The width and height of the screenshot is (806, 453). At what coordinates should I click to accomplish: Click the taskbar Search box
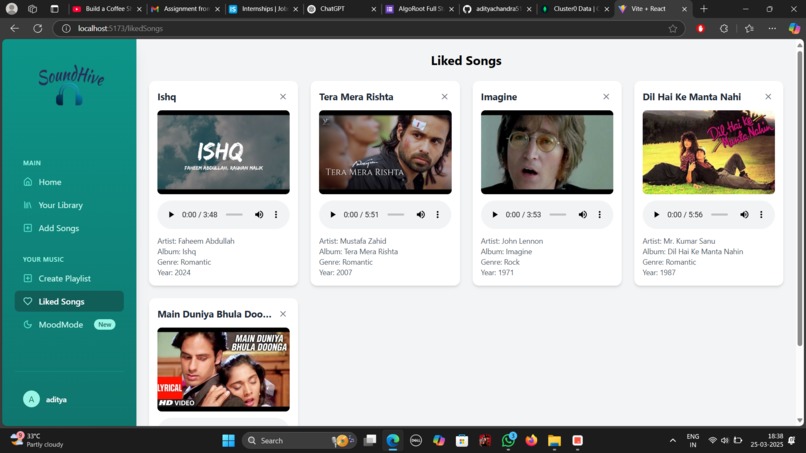(x=299, y=441)
